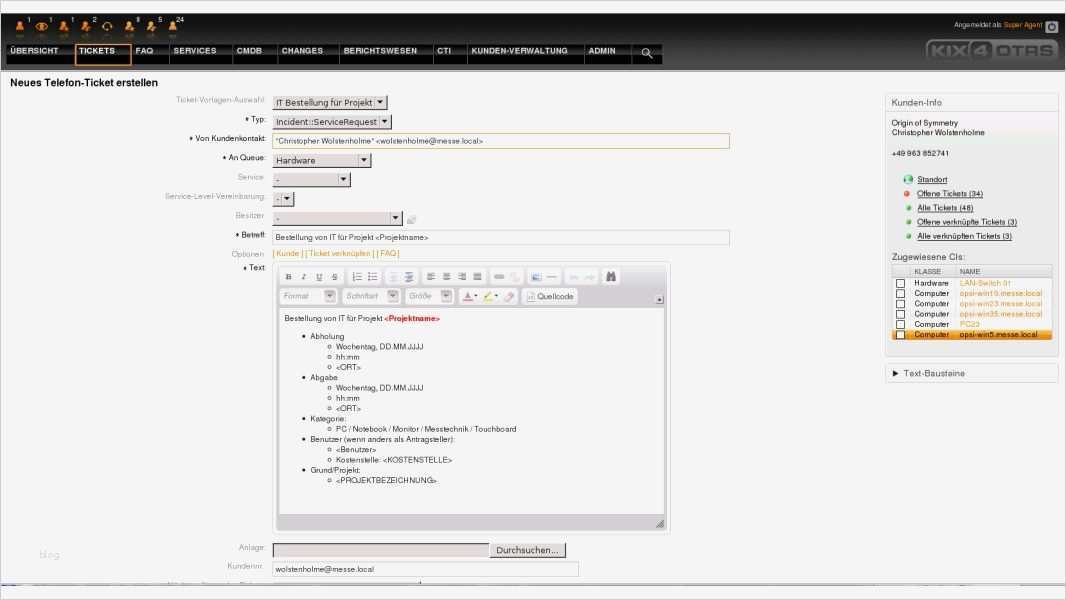This screenshot has width=1066, height=600.
Task: Increase indent in text editor
Action: pyautogui.click(x=409, y=277)
